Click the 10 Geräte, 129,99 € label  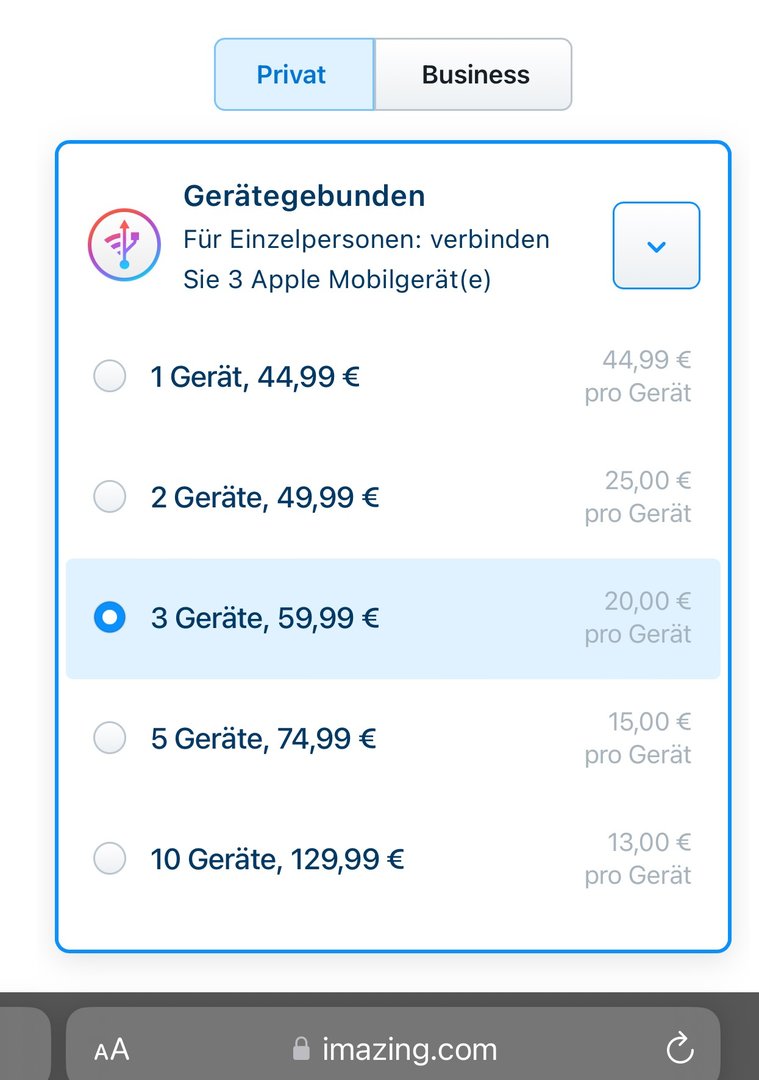pyautogui.click(x=278, y=860)
